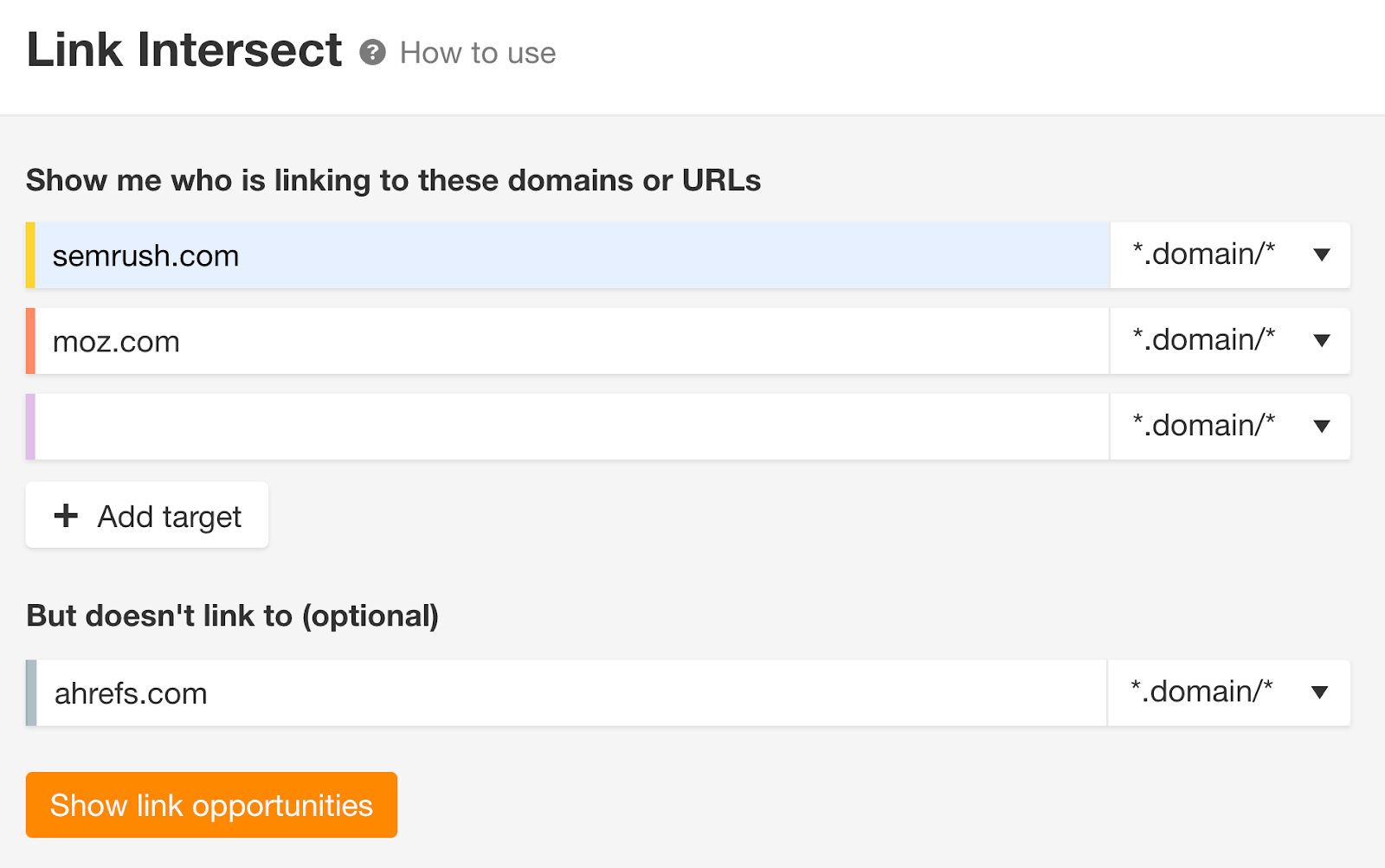The image size is (1385, 868).
Task: Click the plus icon on Add target
Action: click(65, 515)
